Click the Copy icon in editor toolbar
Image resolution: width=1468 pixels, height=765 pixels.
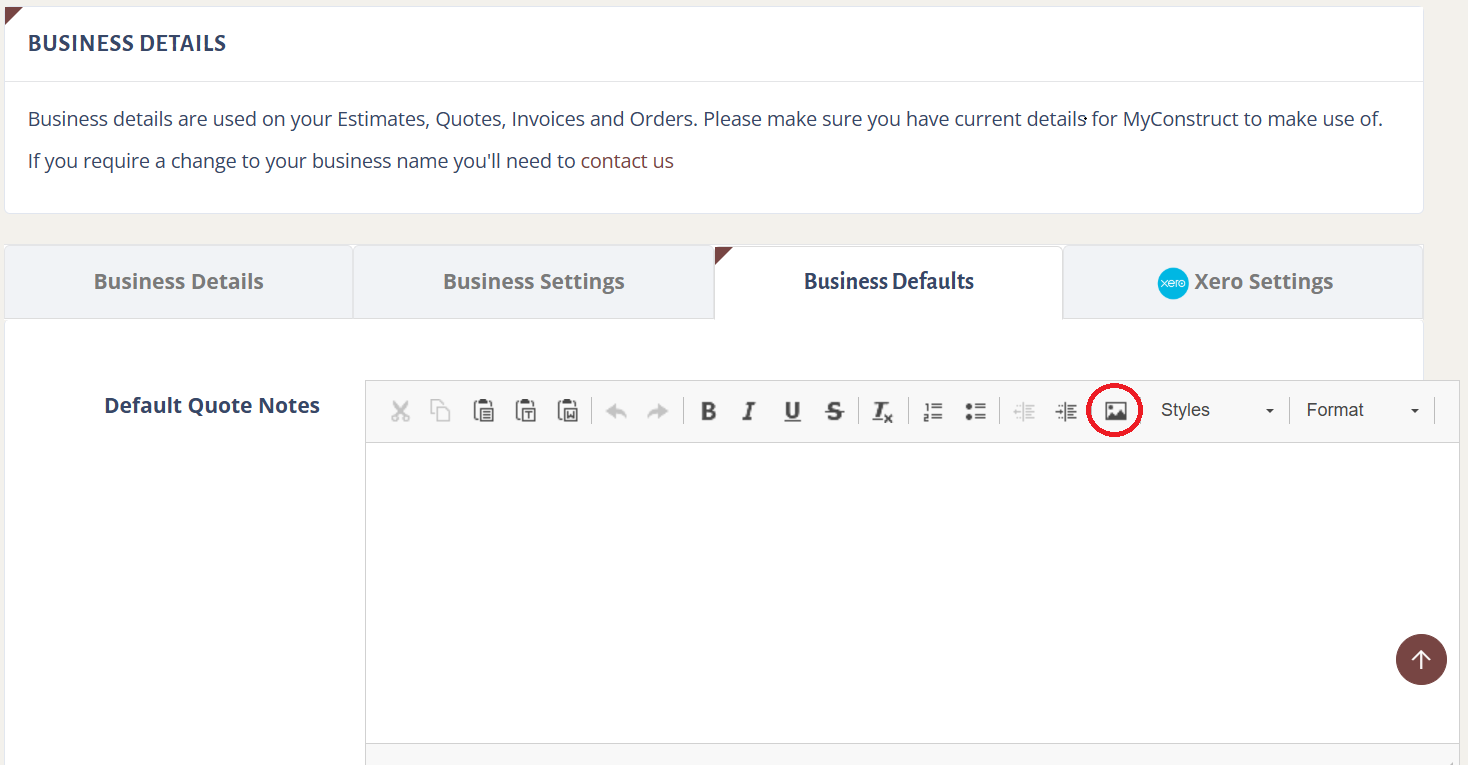(x=441, y=411)
